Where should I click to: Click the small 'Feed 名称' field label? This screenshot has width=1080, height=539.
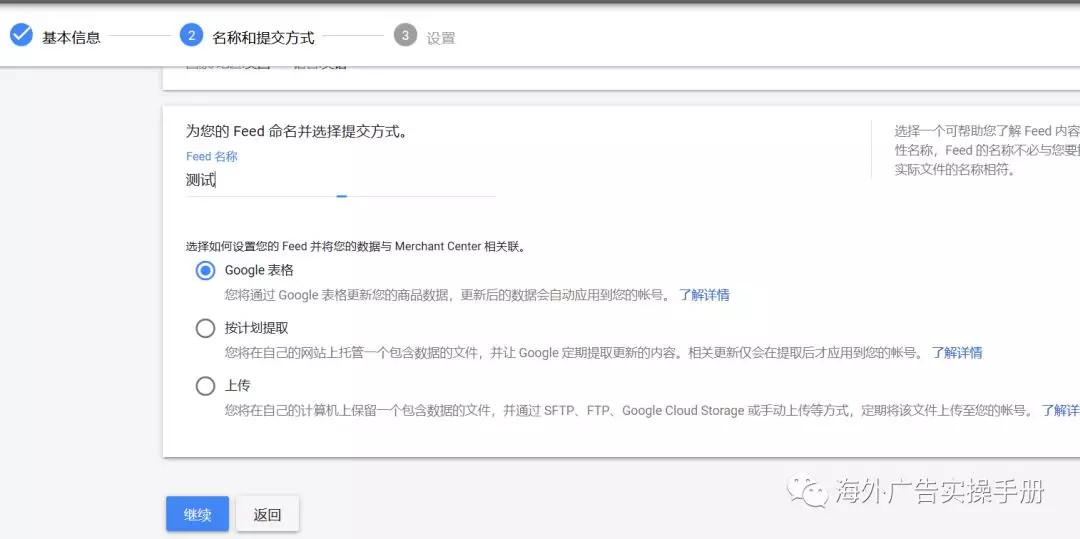tap(212, 156)
